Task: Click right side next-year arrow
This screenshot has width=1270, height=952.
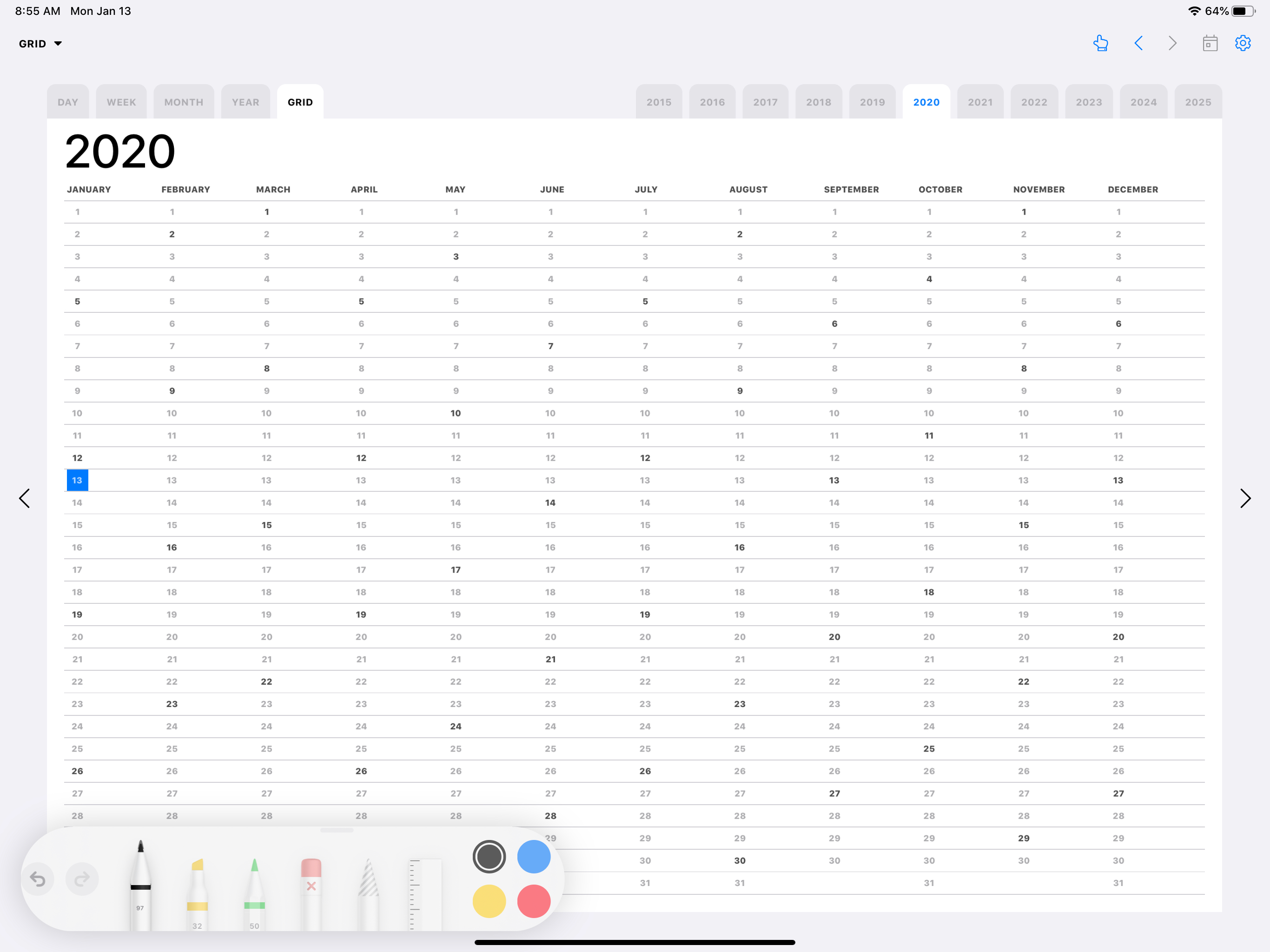Action: pyautogui.click(x=1245, y=498)
